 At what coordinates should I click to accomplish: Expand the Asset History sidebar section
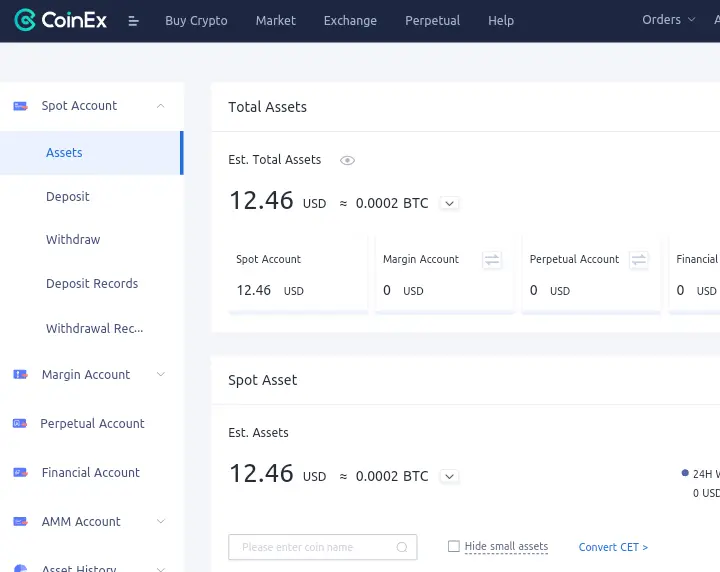coord(161,568)
